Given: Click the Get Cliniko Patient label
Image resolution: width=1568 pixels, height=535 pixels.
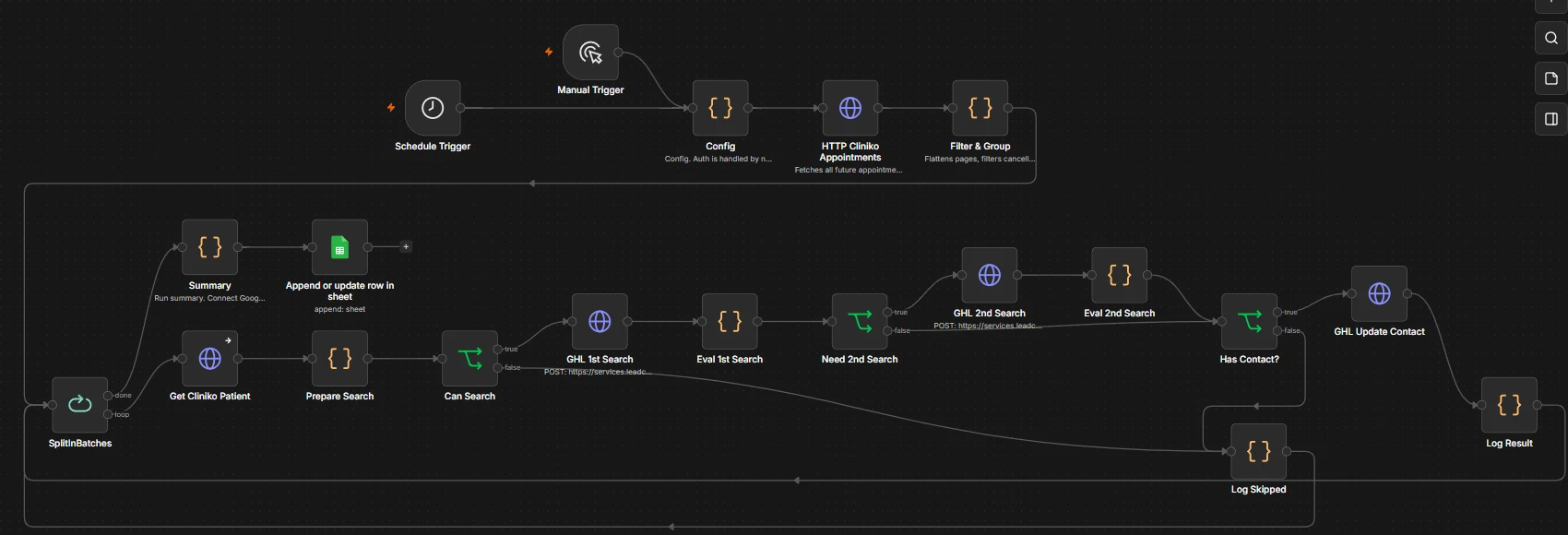Looking at the screenshot, I should 210,396.
